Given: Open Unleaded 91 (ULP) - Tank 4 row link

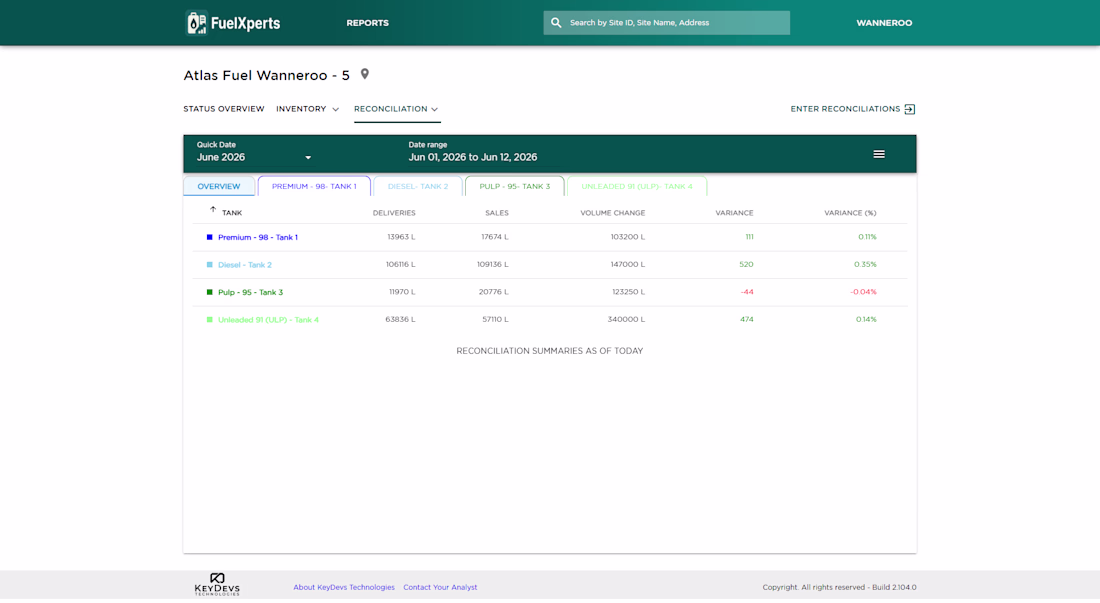Looking at the screenshot, I should point(268,319).
